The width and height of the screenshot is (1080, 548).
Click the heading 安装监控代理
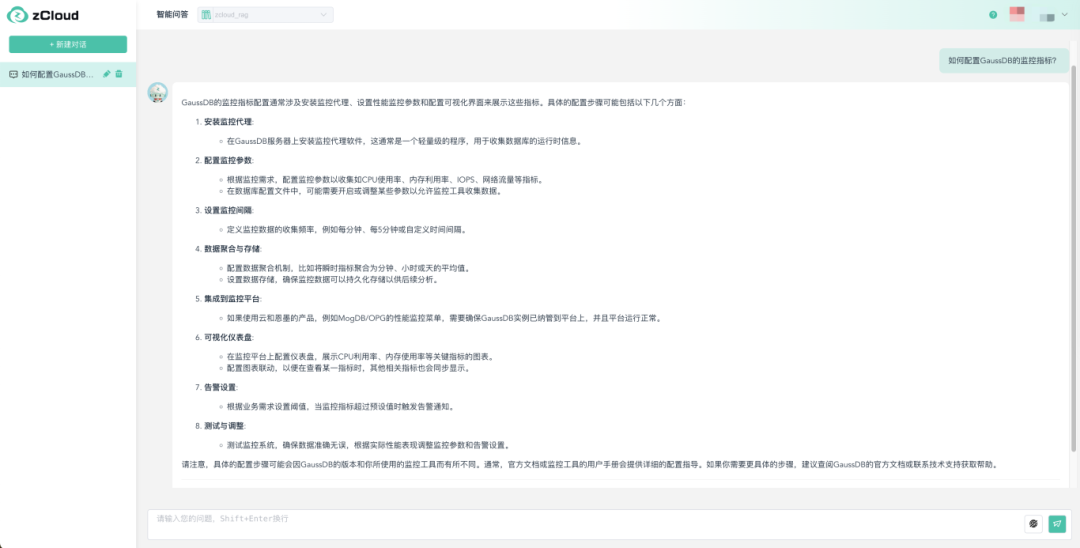pos(229,122)
